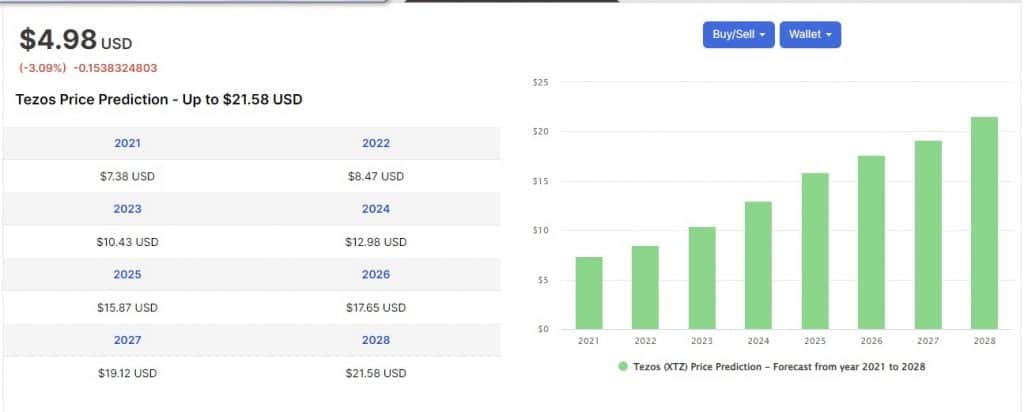Select the 2022 year header in table

(376, 143)
